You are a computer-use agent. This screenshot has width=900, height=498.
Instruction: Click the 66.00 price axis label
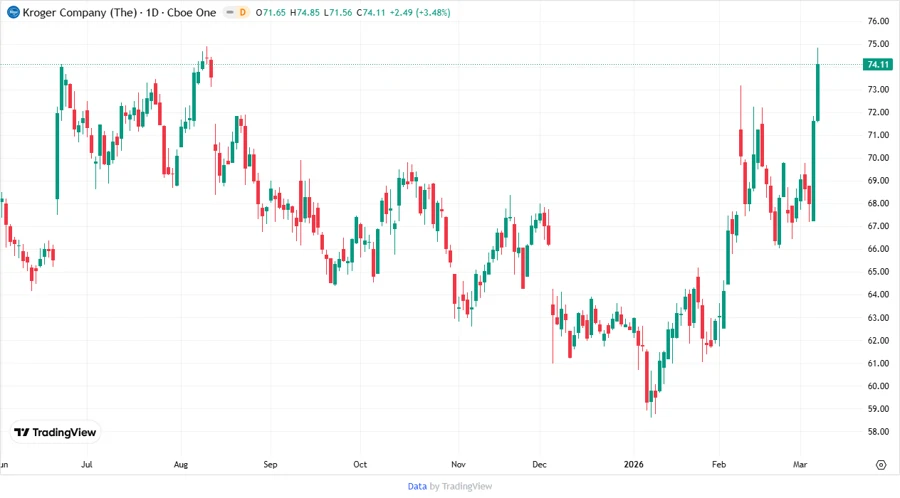878,249
